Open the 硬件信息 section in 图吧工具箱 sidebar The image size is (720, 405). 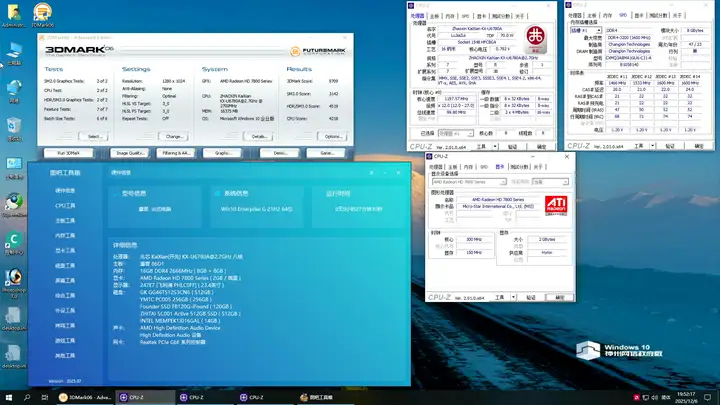tap(65, 191)
